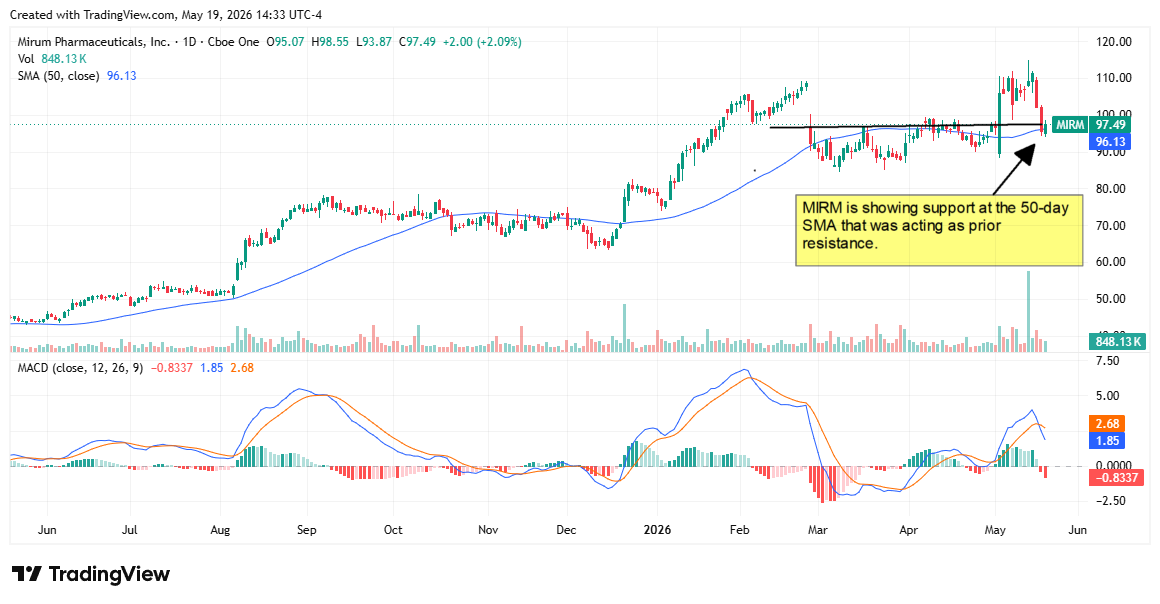Click the close value C97.49
The width and height of the screenshot is (1160, 604).
tap(418, 42)
